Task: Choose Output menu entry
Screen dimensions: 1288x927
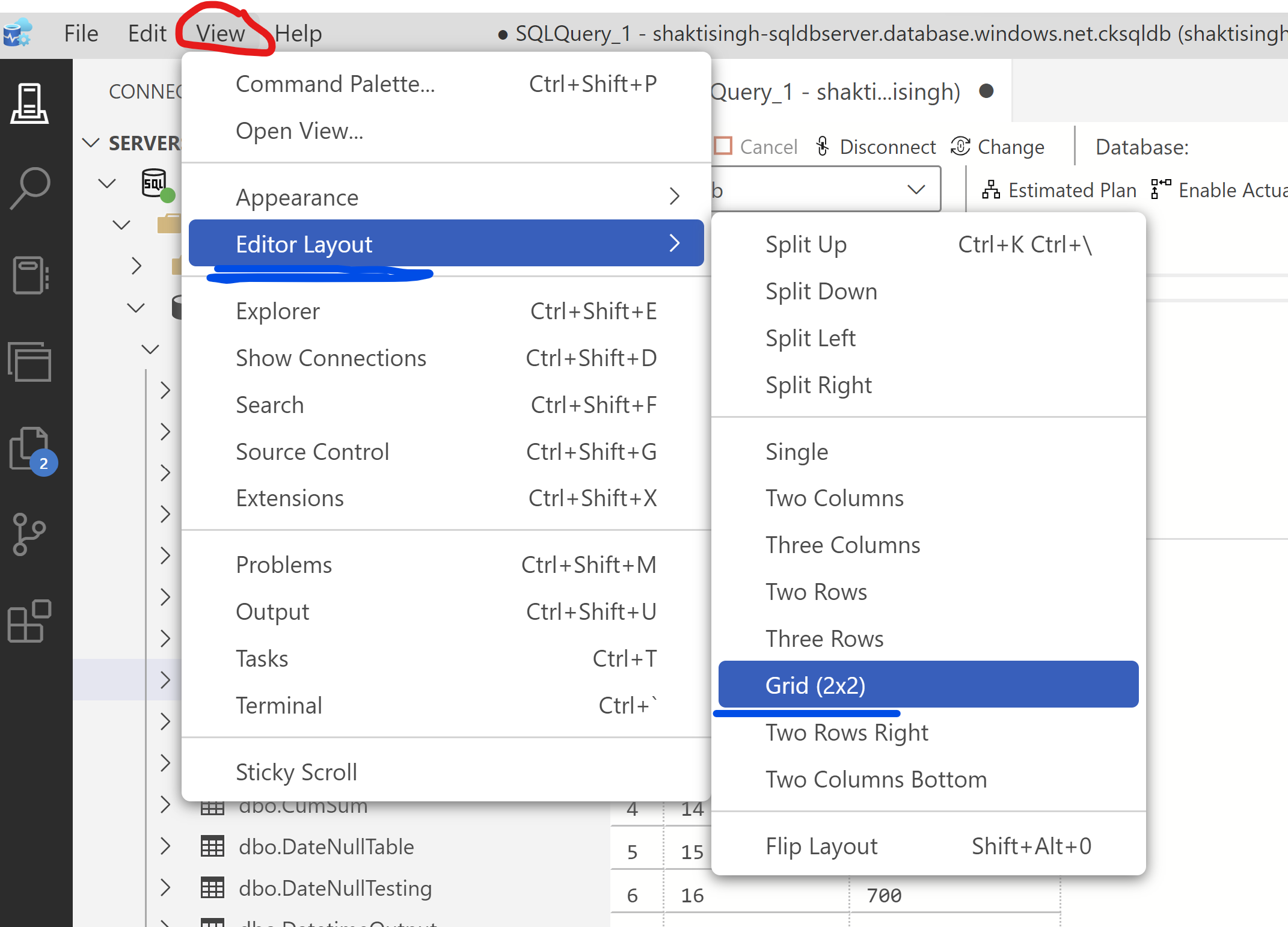Action: 446,612
